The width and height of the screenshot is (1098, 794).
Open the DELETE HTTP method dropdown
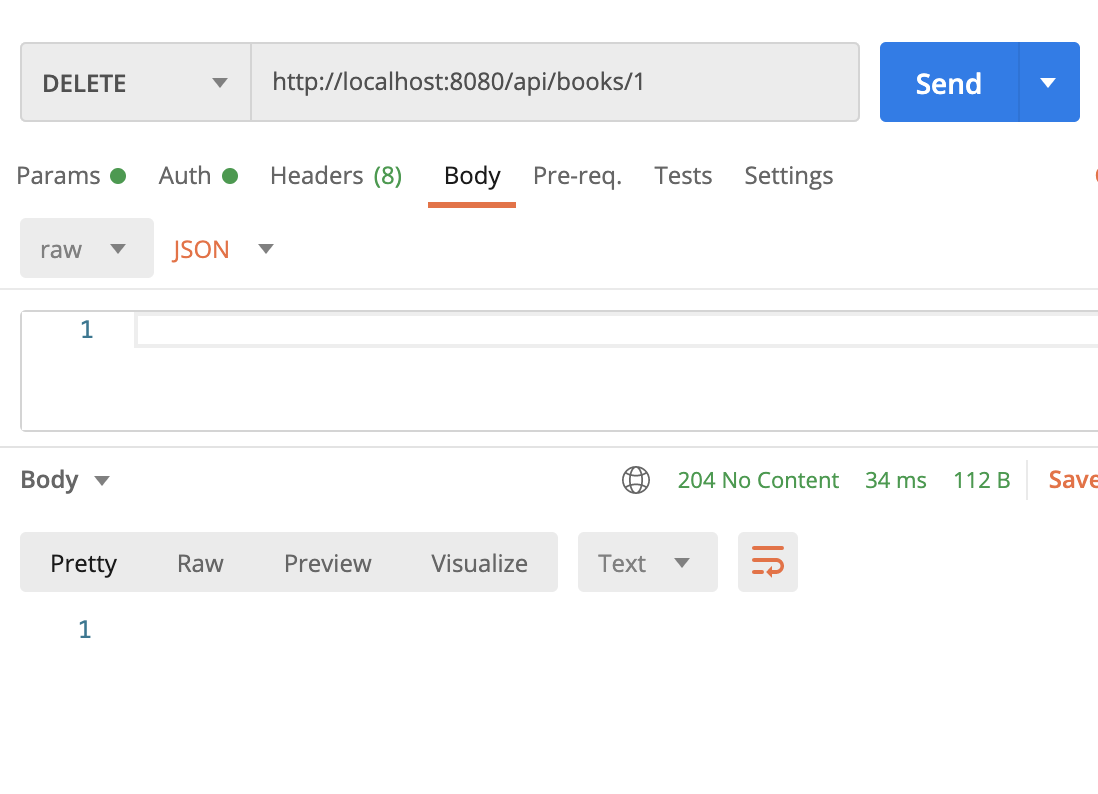[135, 83]
